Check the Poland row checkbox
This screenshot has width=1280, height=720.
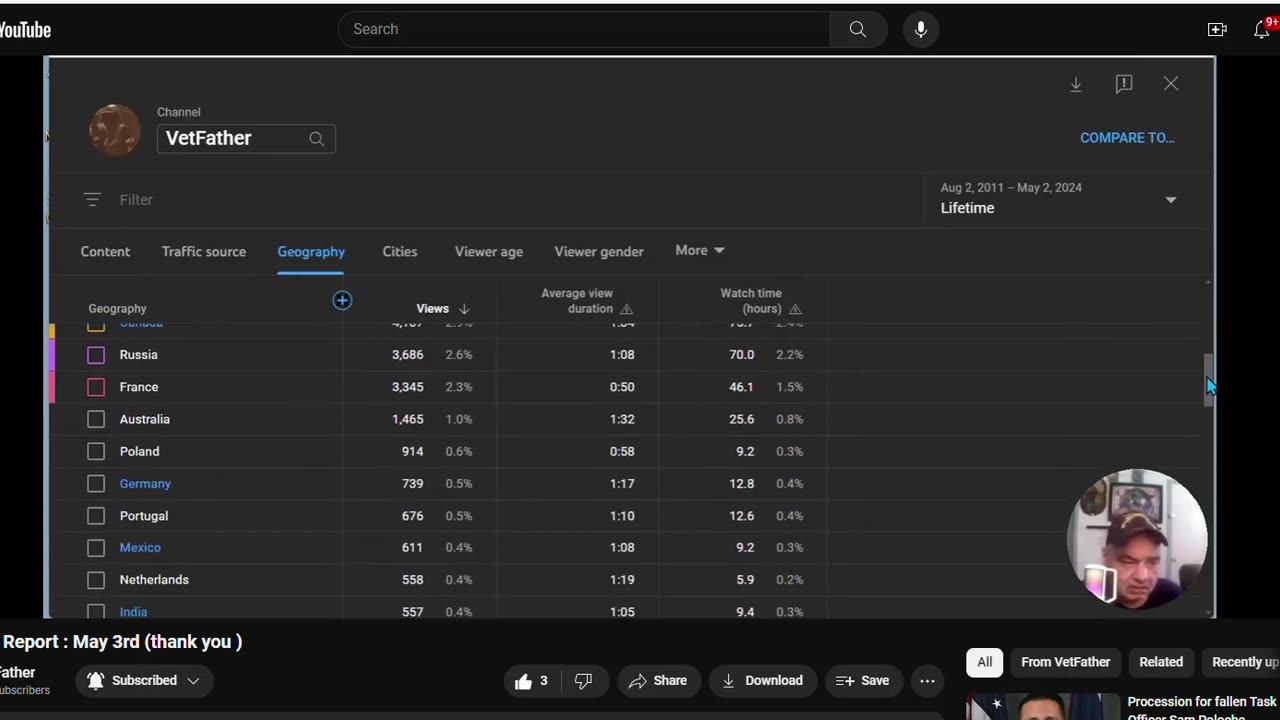coord(96,451)
